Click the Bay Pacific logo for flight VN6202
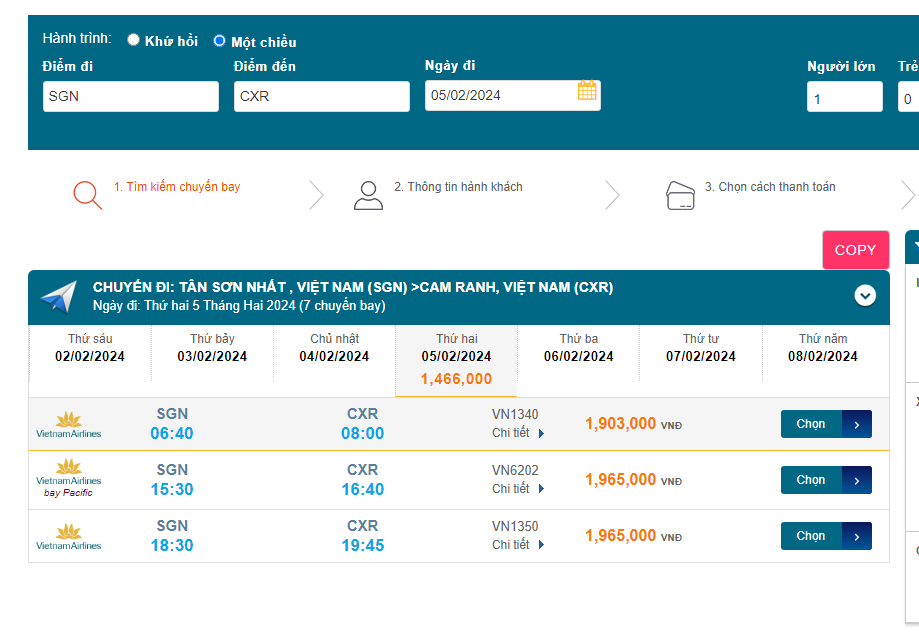Image resolution: width=919 pixels, height=635 pixels. pos(69,479)
